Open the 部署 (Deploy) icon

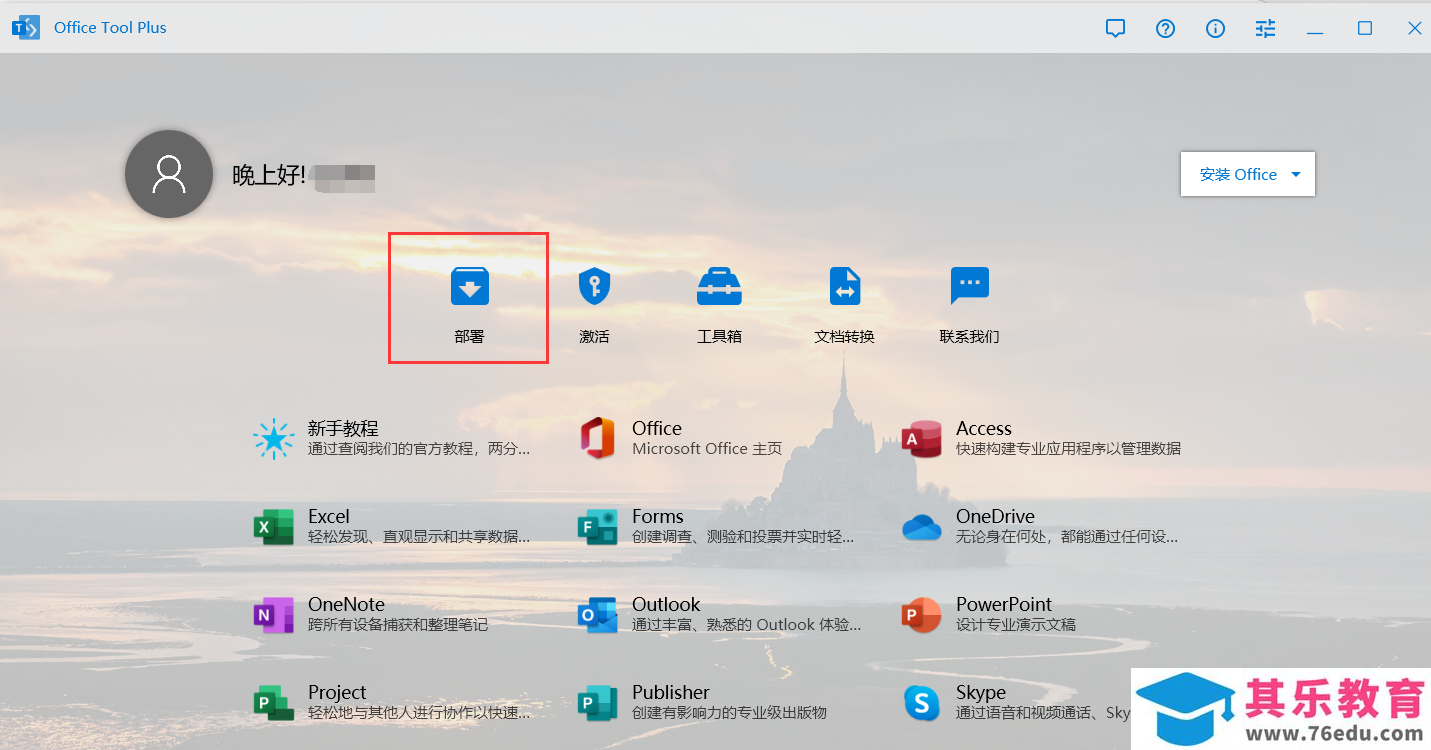coord(469,286)
